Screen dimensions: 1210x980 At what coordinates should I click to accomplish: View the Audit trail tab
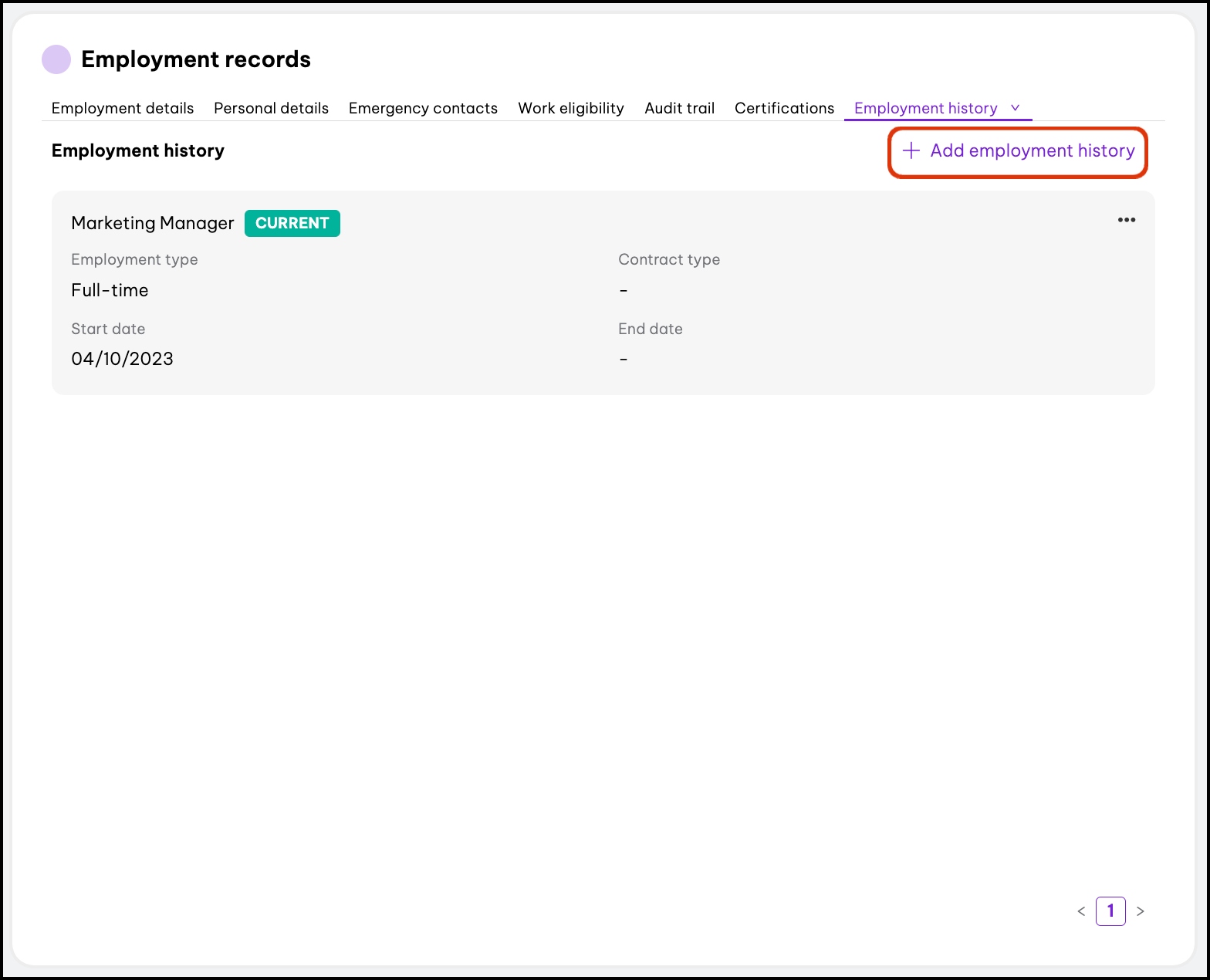coord(679,108)
